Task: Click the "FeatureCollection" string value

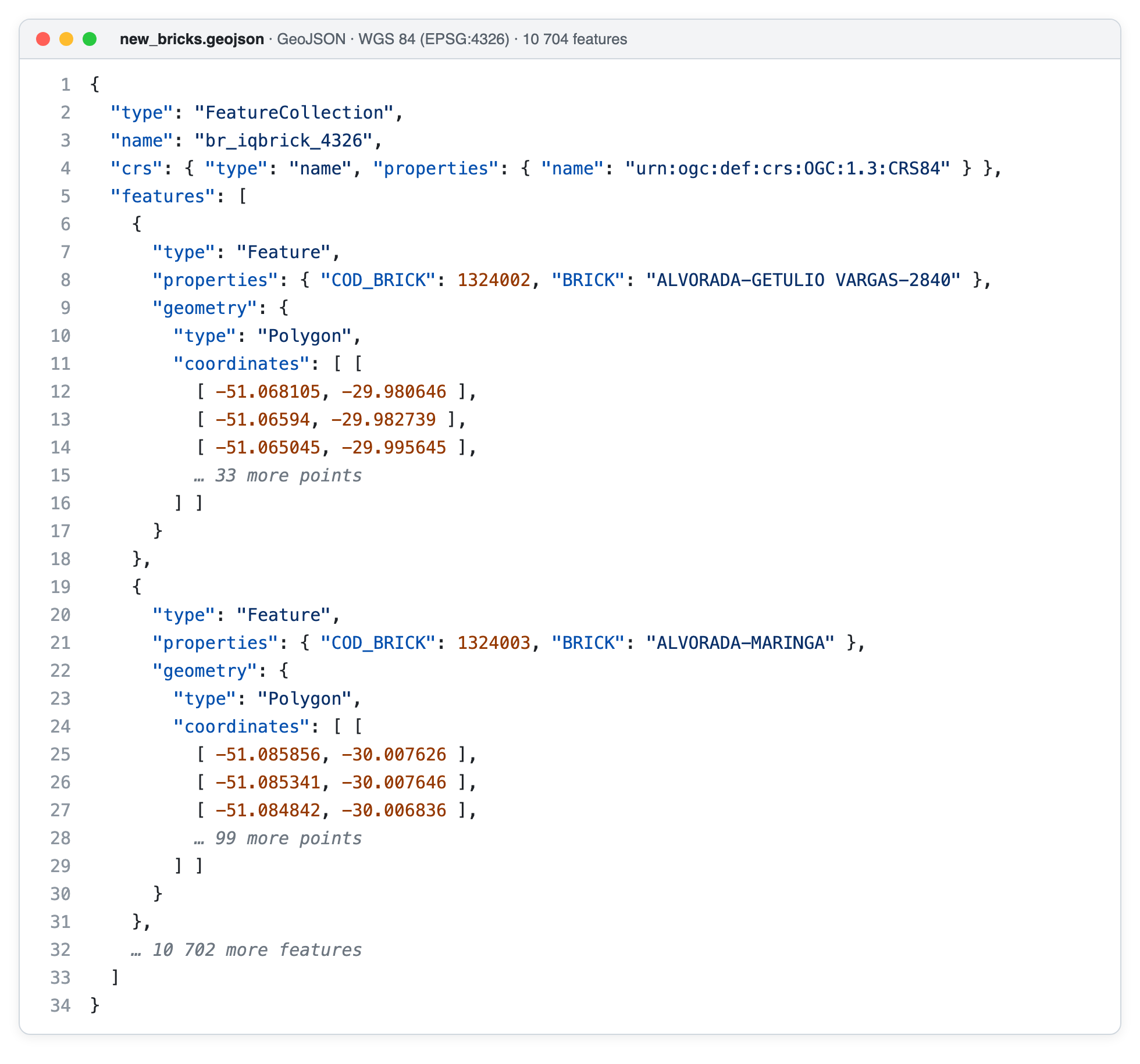Action: pyautogui.click(x=294, y=113)
